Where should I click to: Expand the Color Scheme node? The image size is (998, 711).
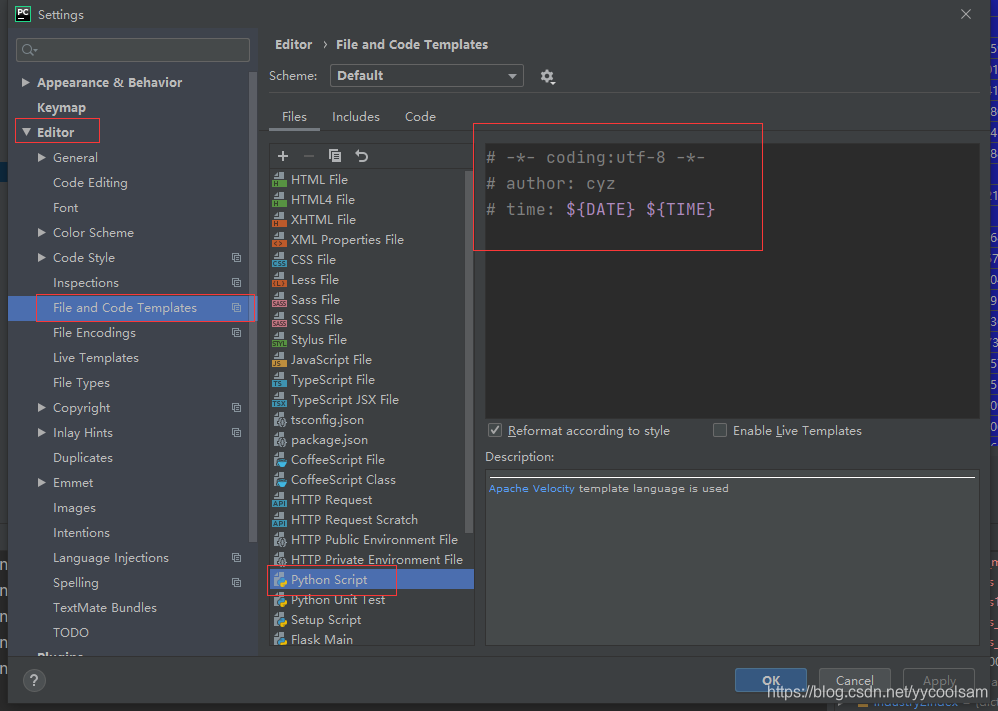(42, 232)
